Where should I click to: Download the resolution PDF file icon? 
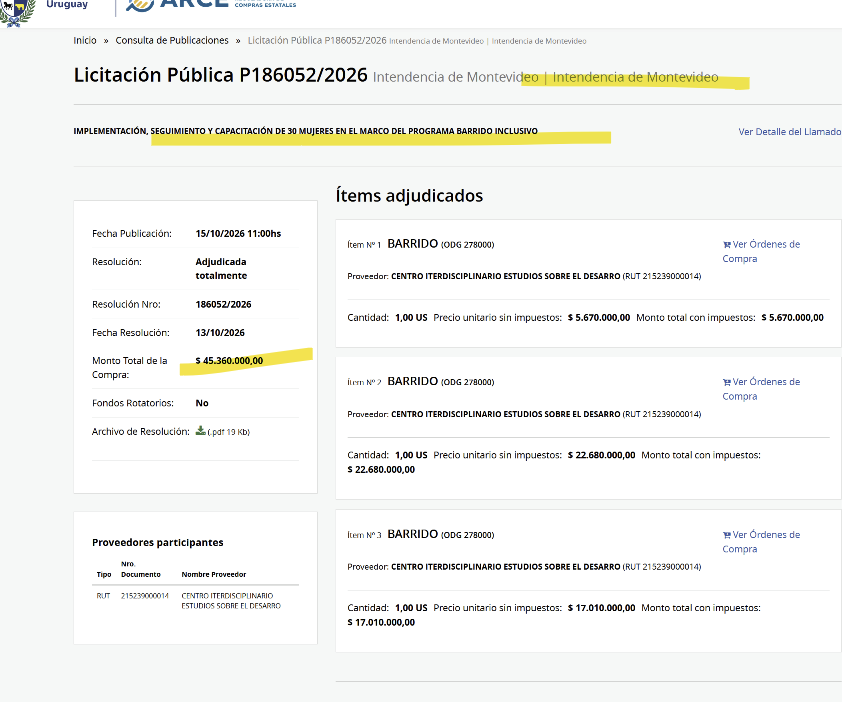coord(200,431)
